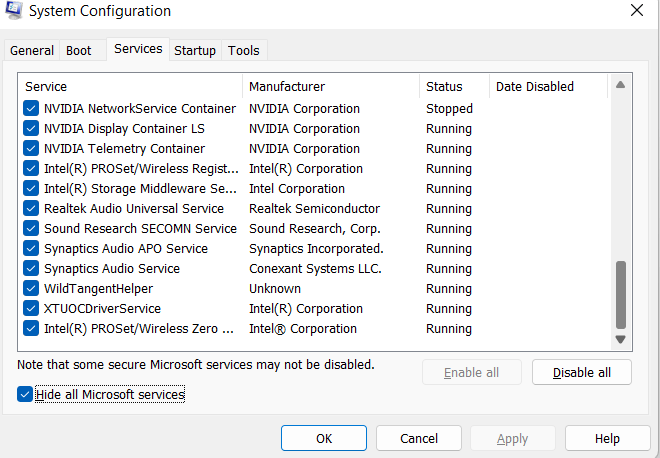Select Realtek Audio Universal Service name
The image size is (660, 458).
pos(134,208)
